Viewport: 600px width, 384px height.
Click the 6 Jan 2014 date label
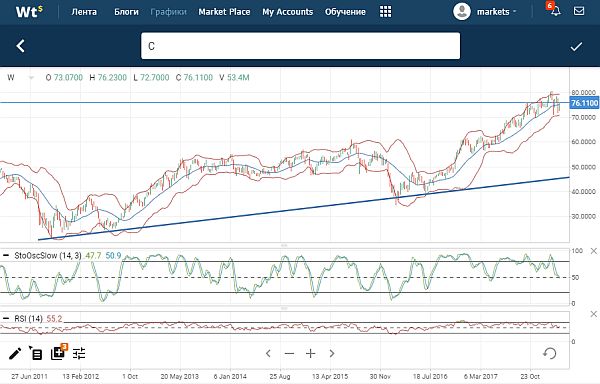(x=230, y=376)
